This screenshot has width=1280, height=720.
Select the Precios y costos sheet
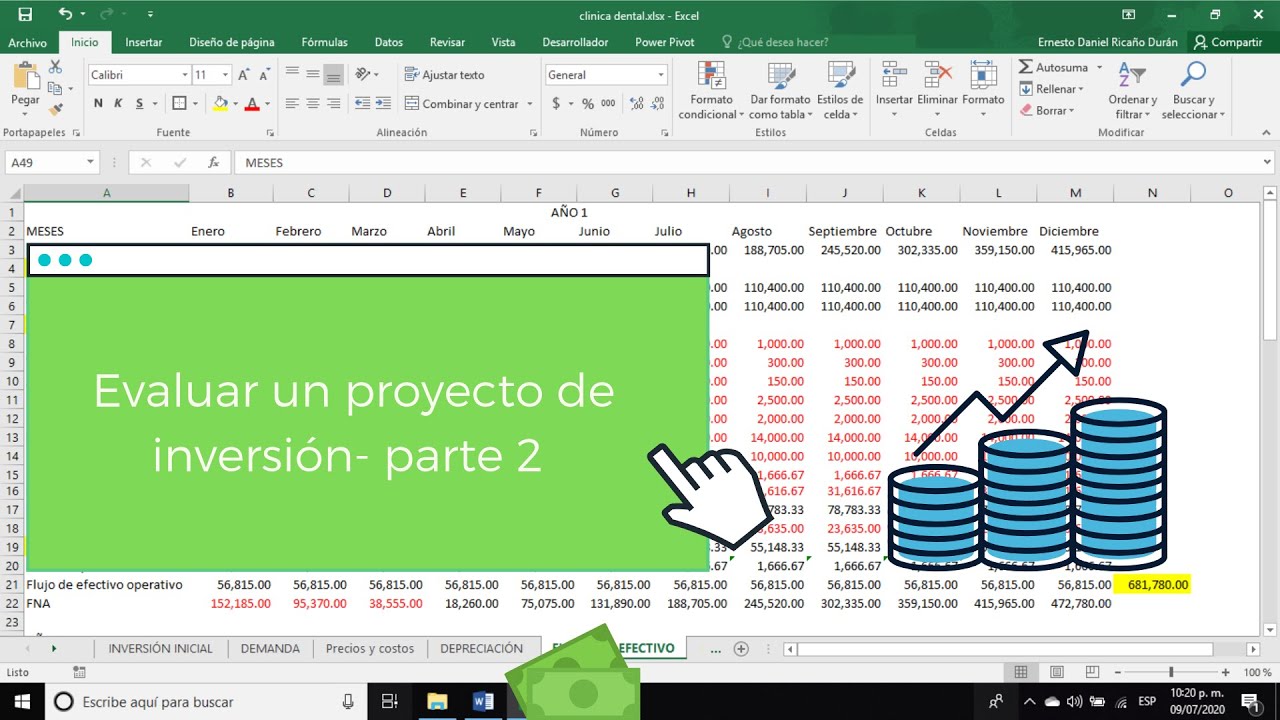pos(370,648)
